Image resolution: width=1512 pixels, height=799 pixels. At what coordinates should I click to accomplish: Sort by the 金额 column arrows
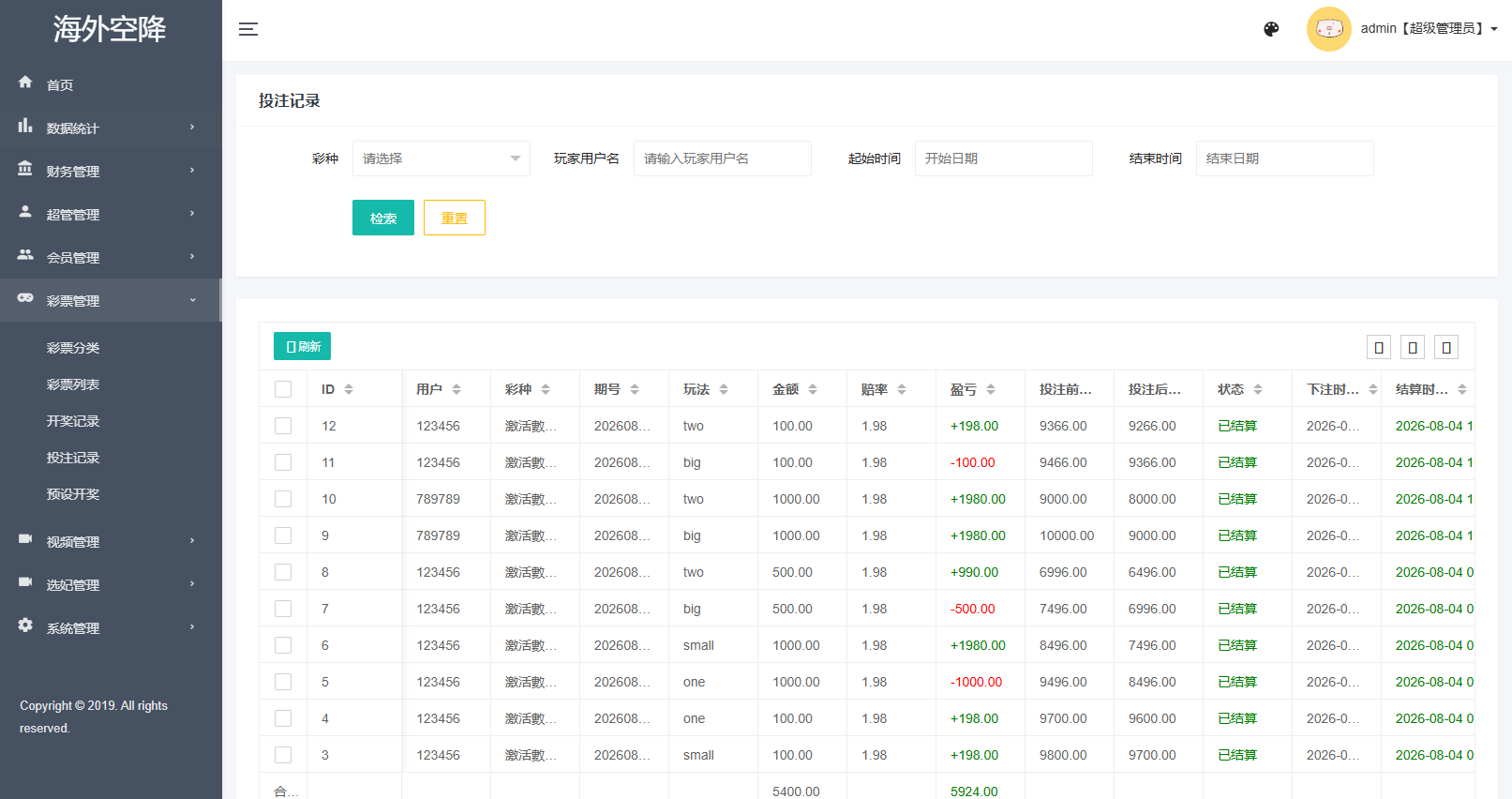click(813, 389)
